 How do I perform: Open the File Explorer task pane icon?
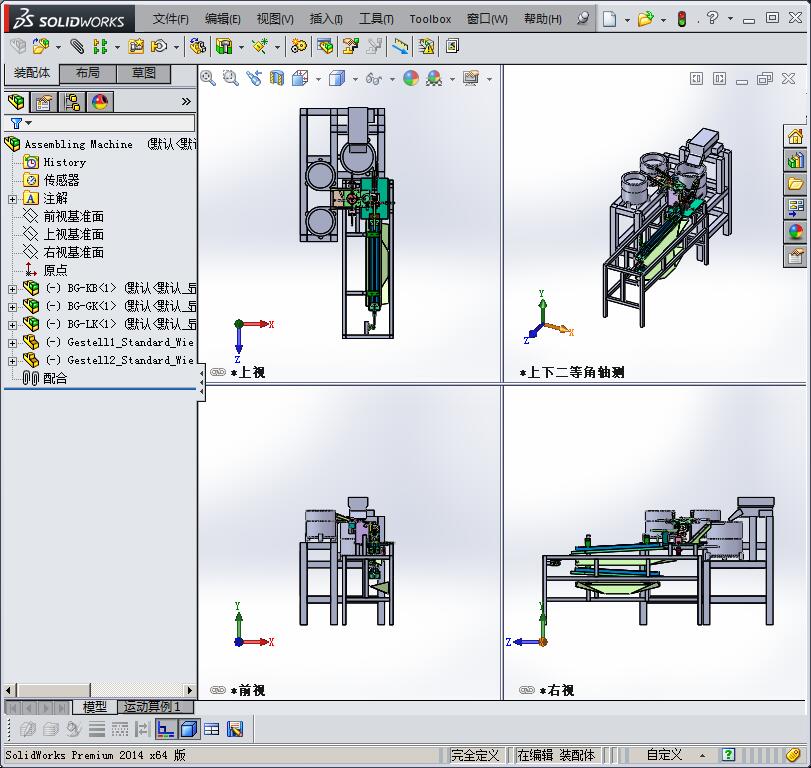(795, 184)
